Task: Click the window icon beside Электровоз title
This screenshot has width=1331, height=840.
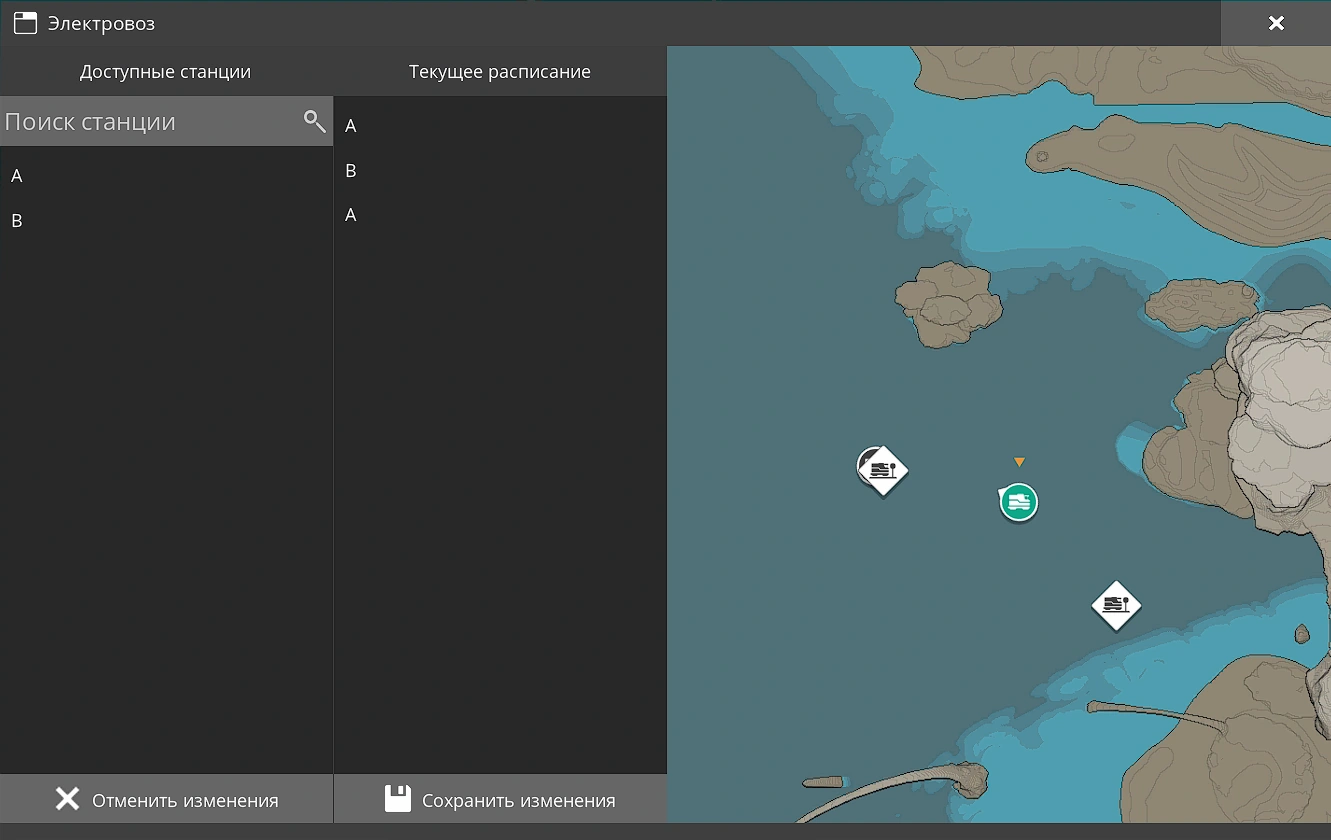Action: tap(25, 23)
